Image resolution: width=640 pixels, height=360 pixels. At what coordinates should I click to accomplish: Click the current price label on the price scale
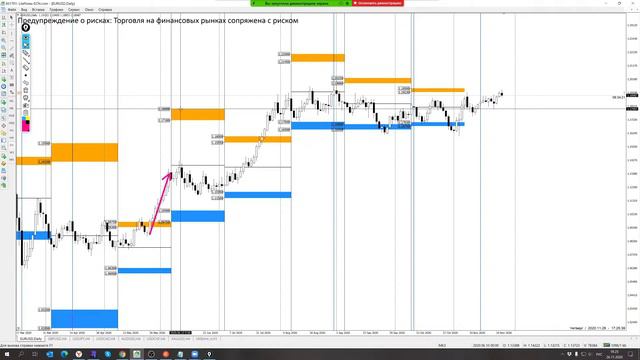click(632, 95)
